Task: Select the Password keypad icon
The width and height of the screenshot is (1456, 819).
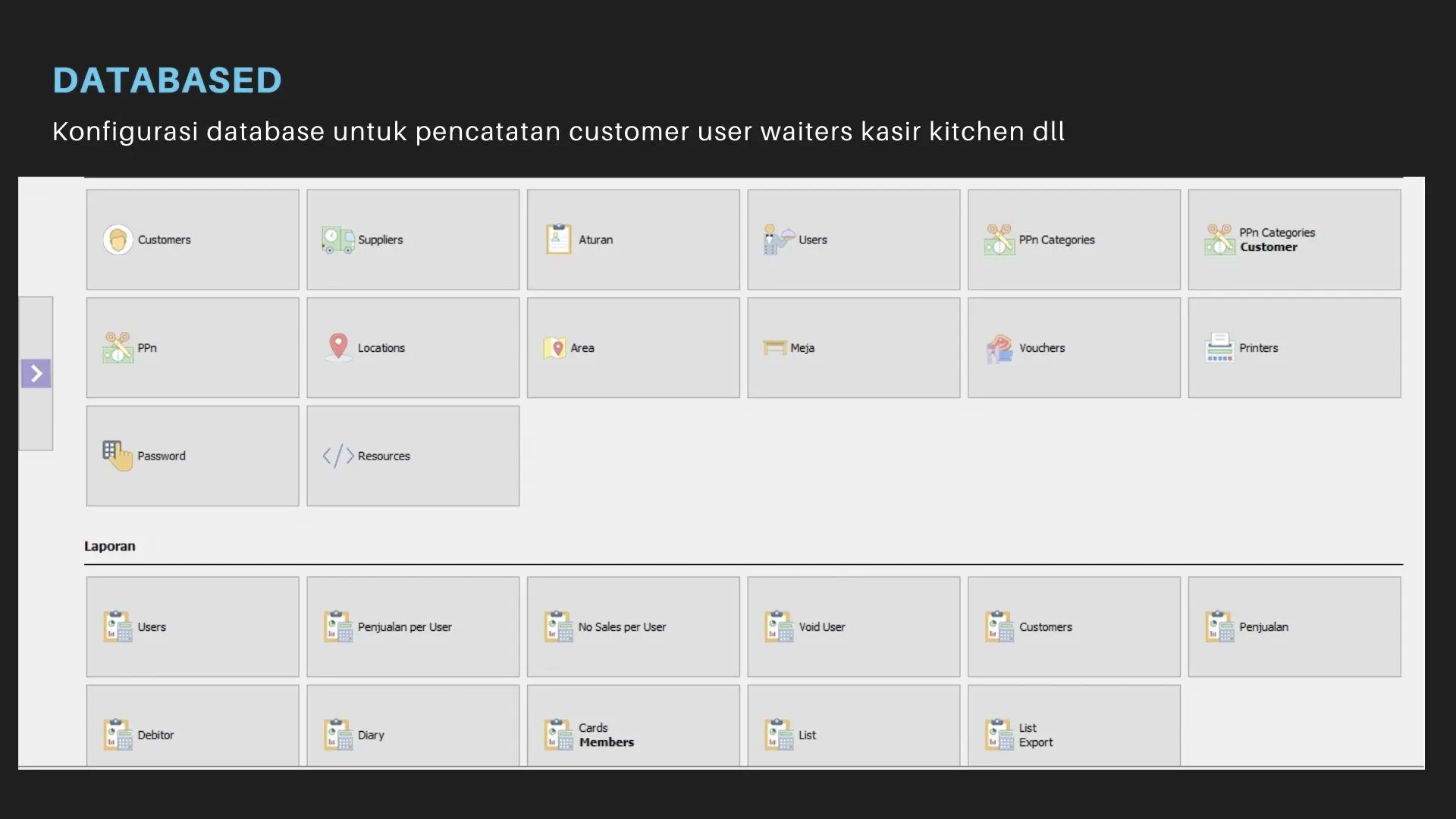Action: pyautogui.click(x=117, y=456)
